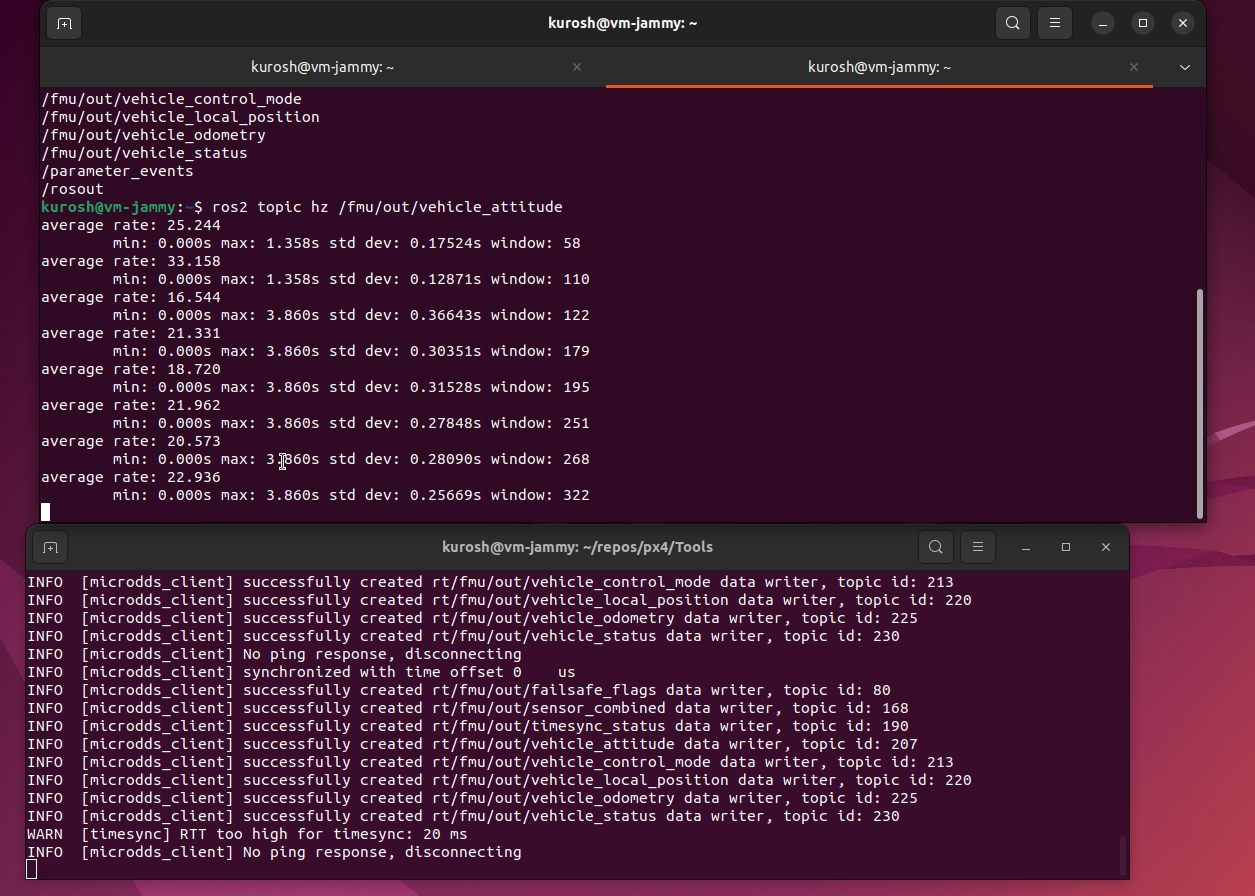Click average rate: 33.158 line
Screen dimensions: 1255x896
pyautogui.click(x=131, y=261)
